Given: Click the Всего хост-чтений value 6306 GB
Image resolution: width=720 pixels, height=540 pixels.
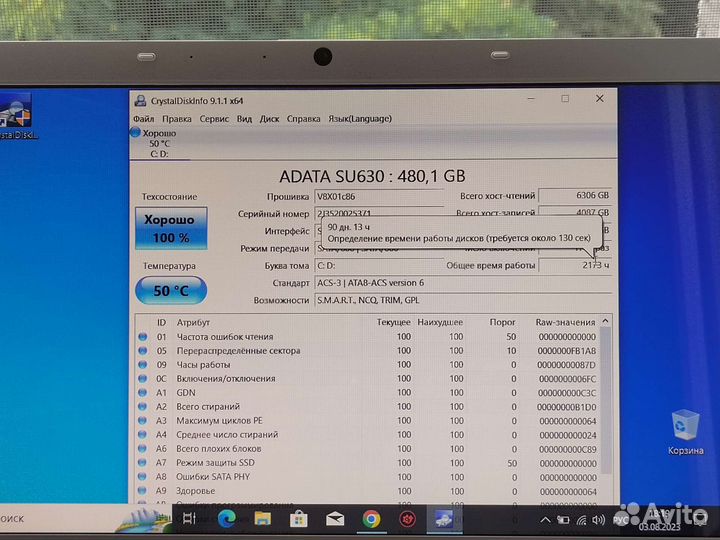Looking at the screenshot, I should point(575,196).
